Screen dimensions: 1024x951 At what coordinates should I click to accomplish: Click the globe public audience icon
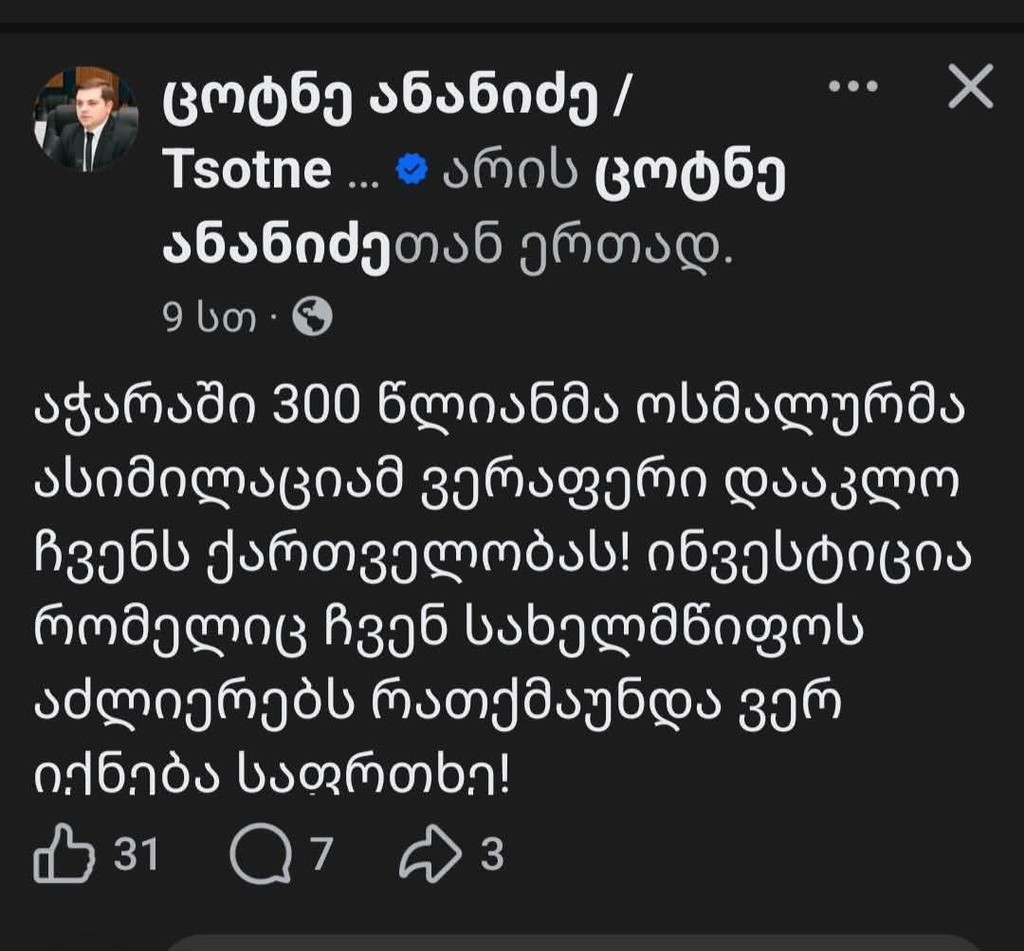tap(312, 318)
